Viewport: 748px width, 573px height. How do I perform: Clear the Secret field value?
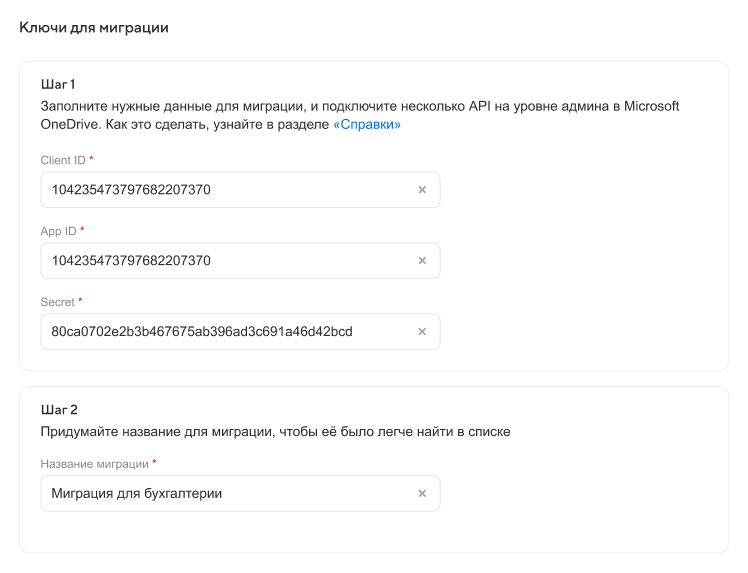[x=422, y=332]
